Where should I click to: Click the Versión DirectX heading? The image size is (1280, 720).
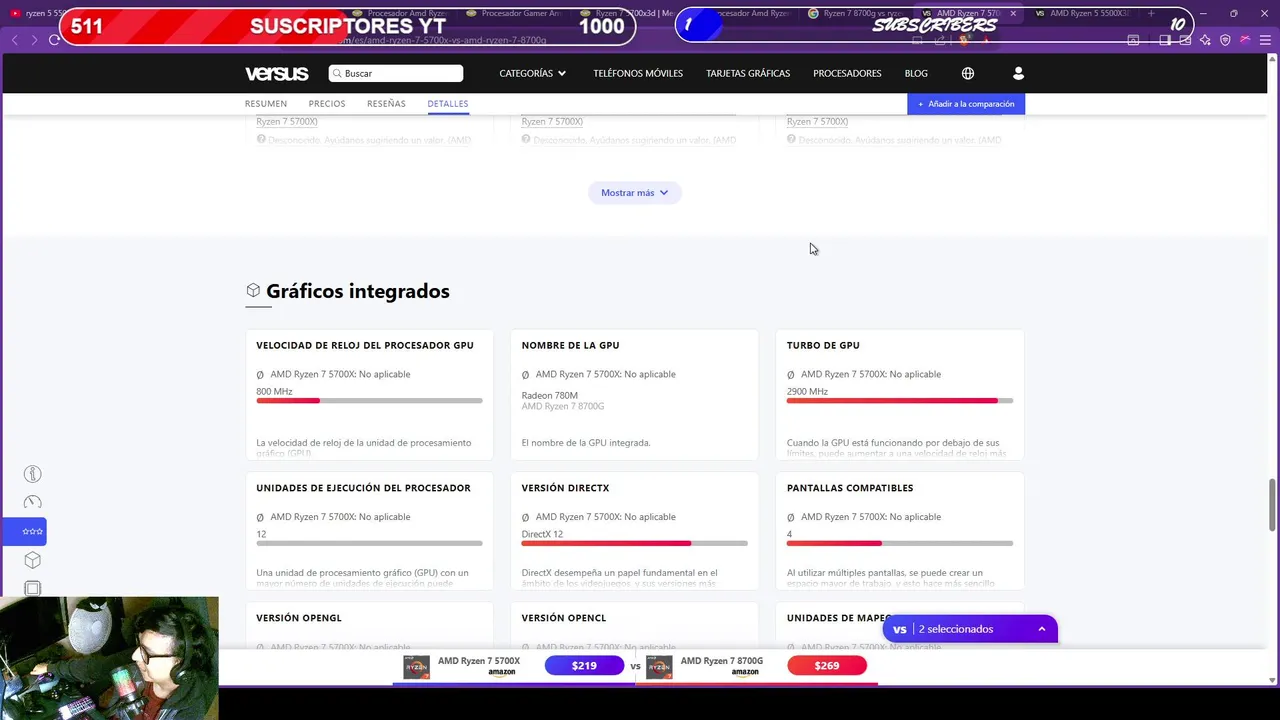coord(565,488)
